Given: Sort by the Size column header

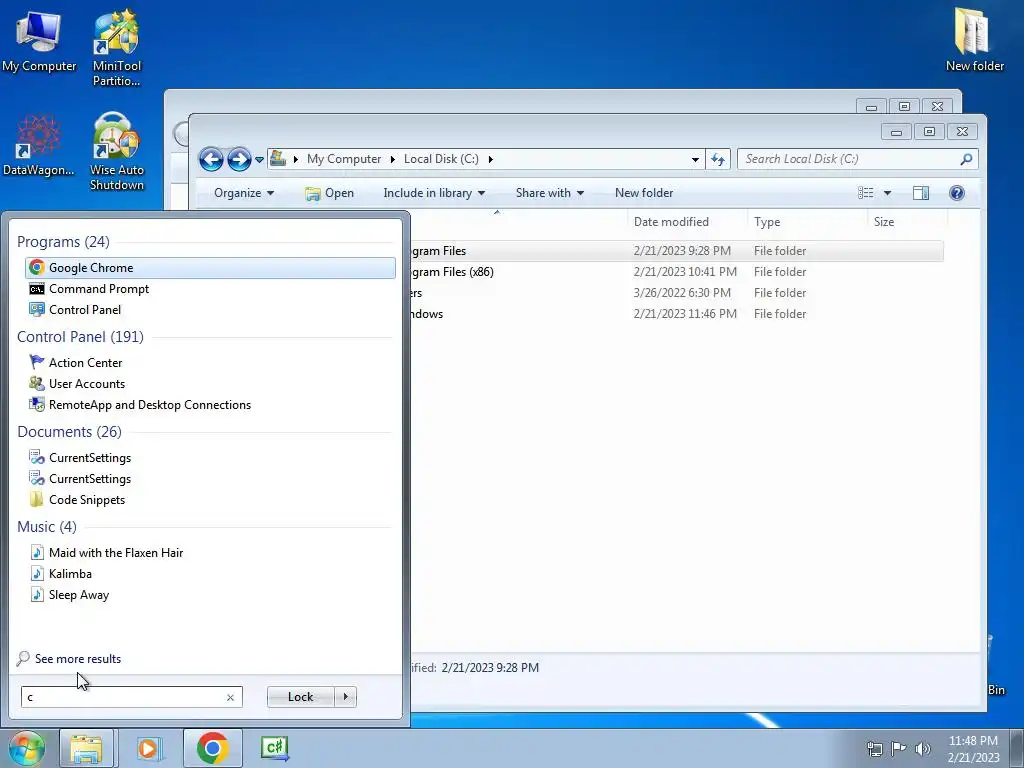Looking at the screenshot, I should 906,221.
